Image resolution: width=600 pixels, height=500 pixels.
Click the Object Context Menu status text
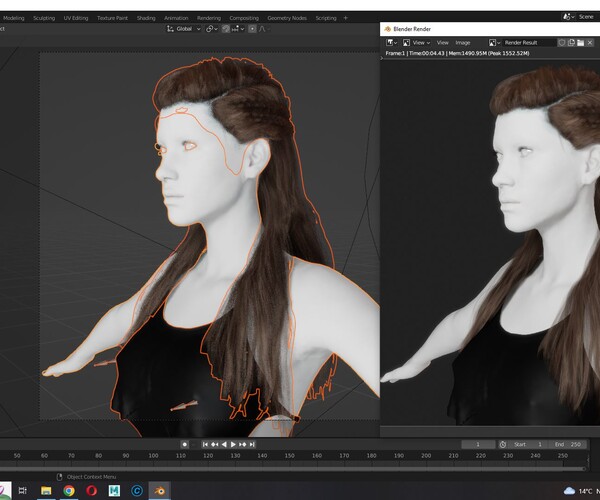(91, 477)
